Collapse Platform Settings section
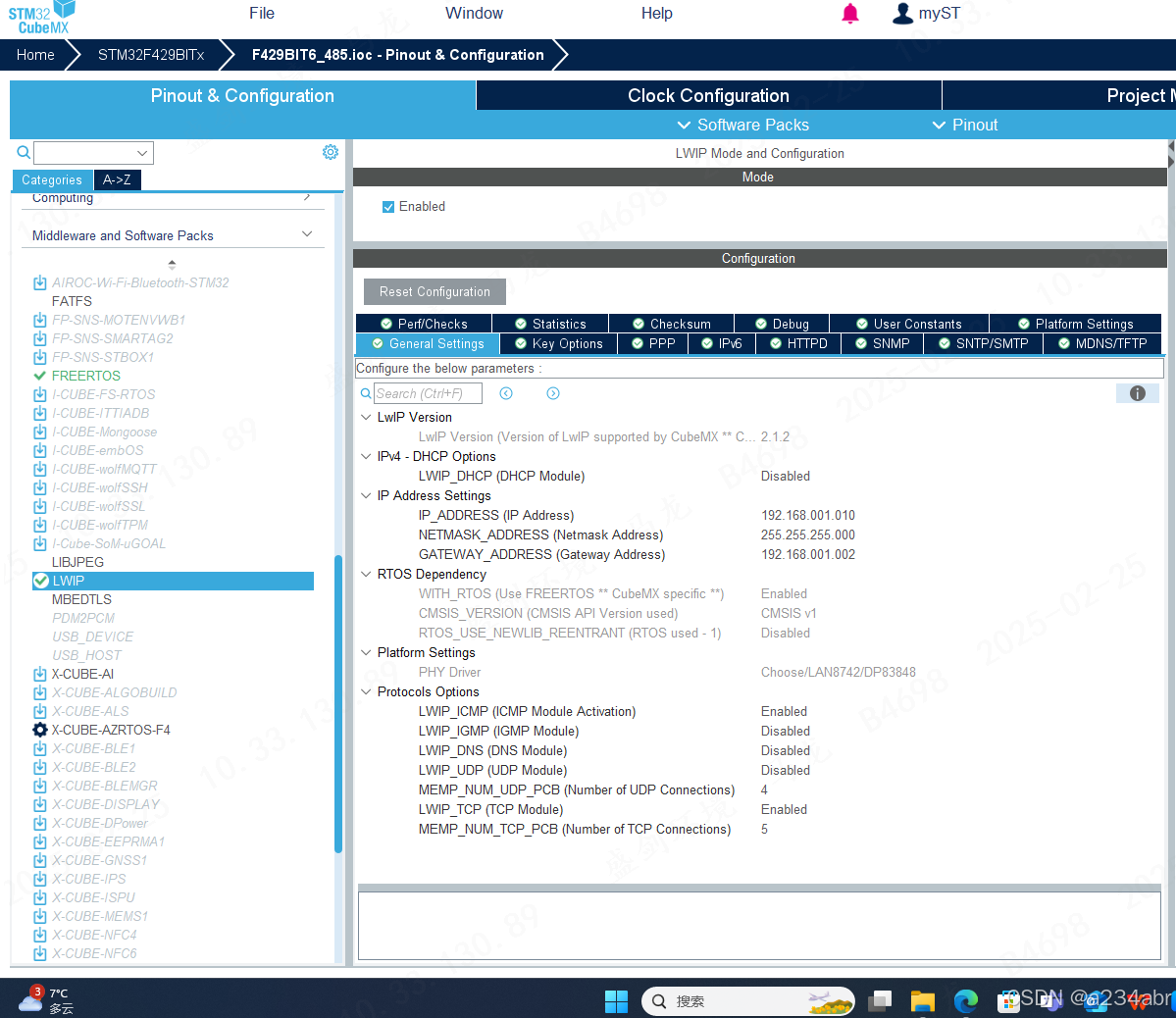The height and width of the screenshot is (1018, 1176). (x=366, y=652)
